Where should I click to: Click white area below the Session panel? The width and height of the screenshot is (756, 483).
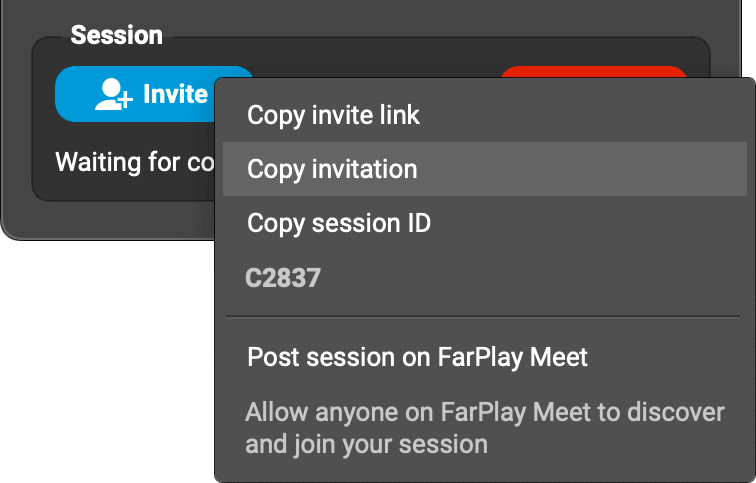[100, 350]
